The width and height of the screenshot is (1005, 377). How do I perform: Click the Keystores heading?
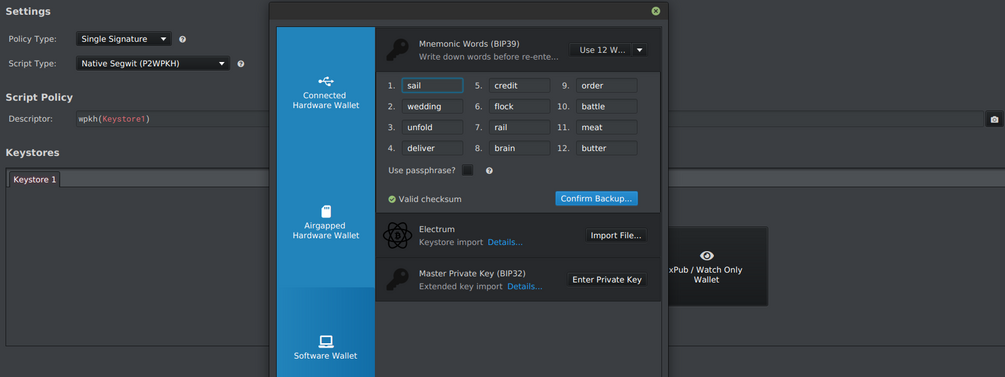(x=32, y=153)
